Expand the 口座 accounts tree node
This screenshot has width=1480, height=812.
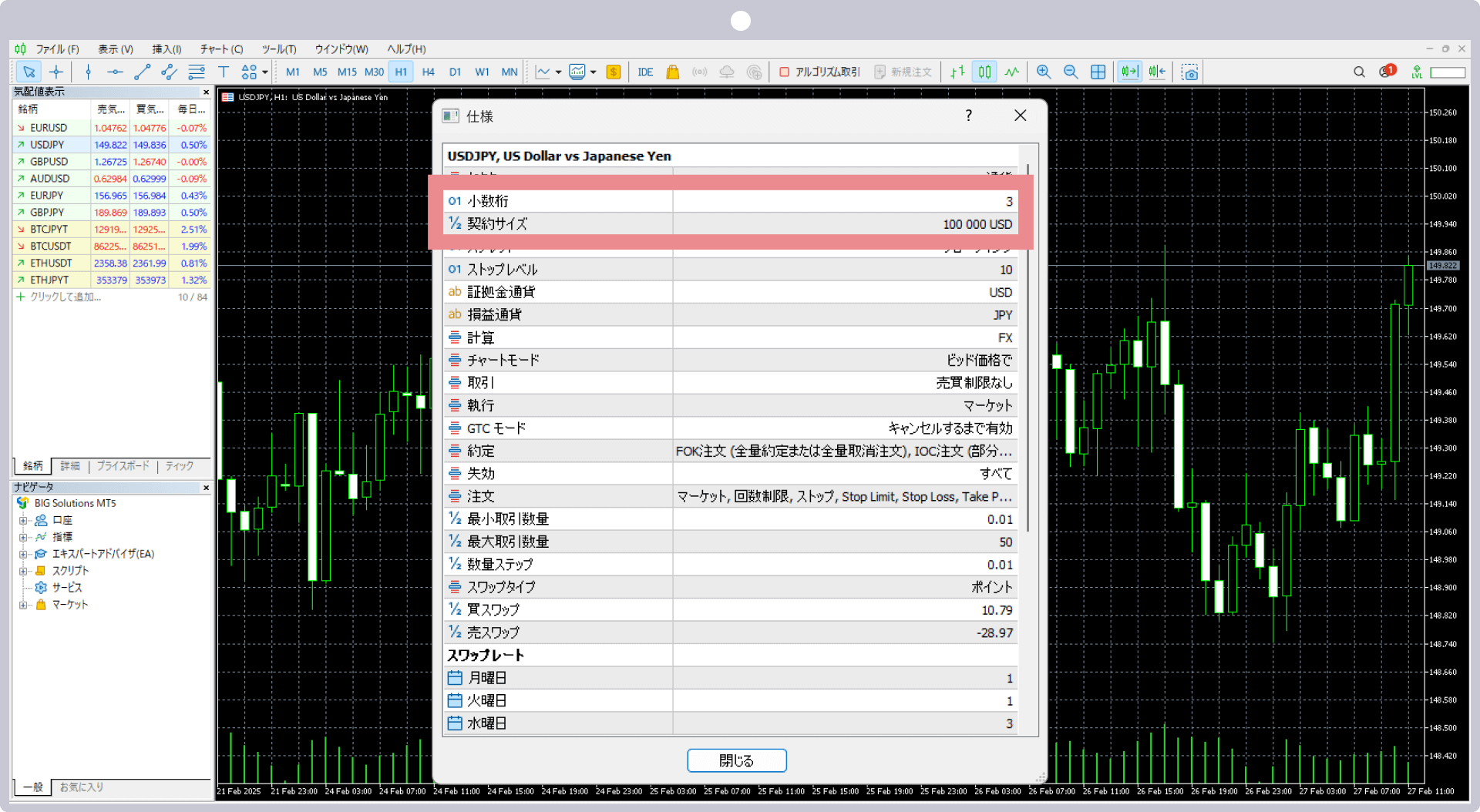23,521
